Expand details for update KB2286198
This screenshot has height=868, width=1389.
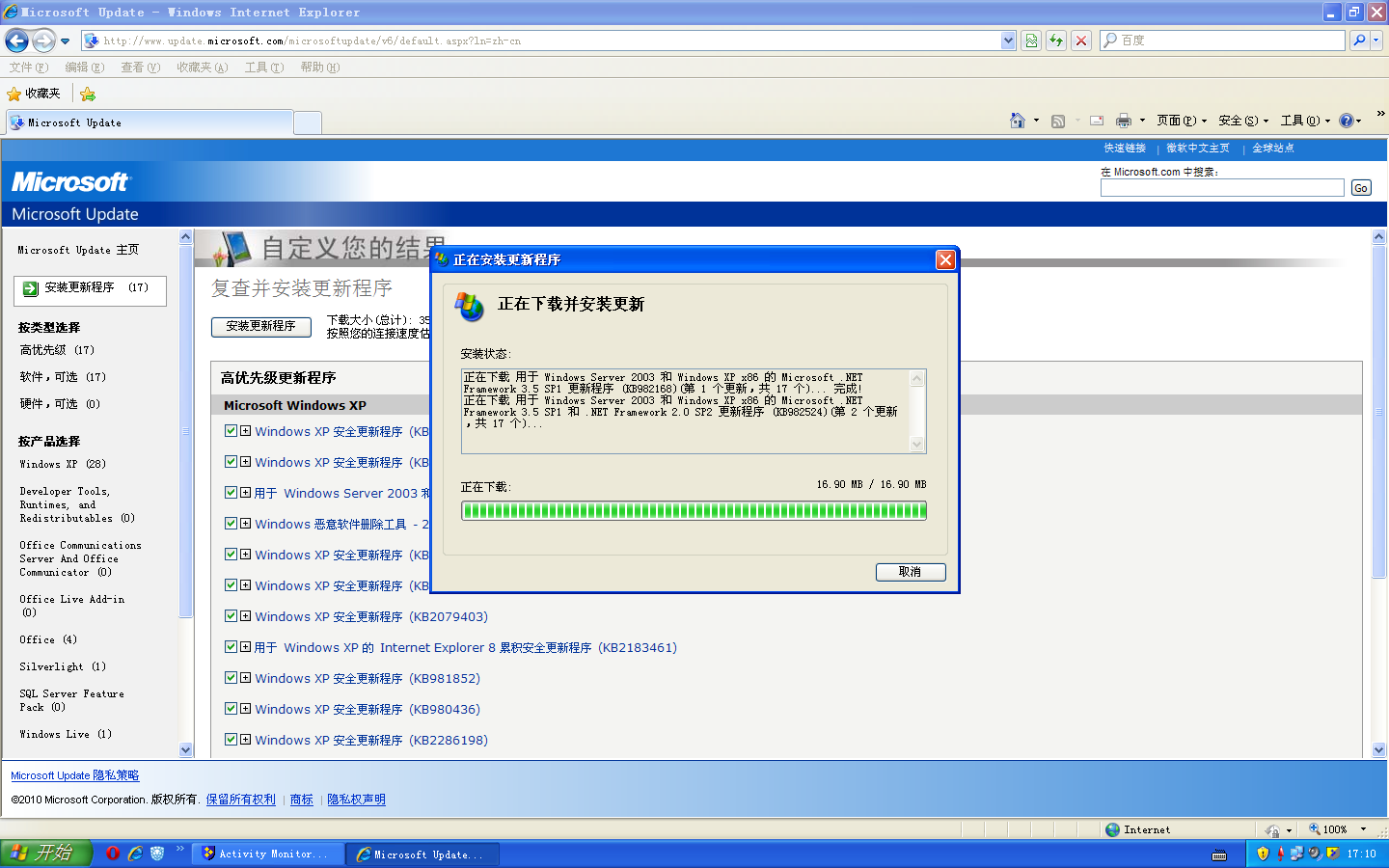(x=246, y=740)
